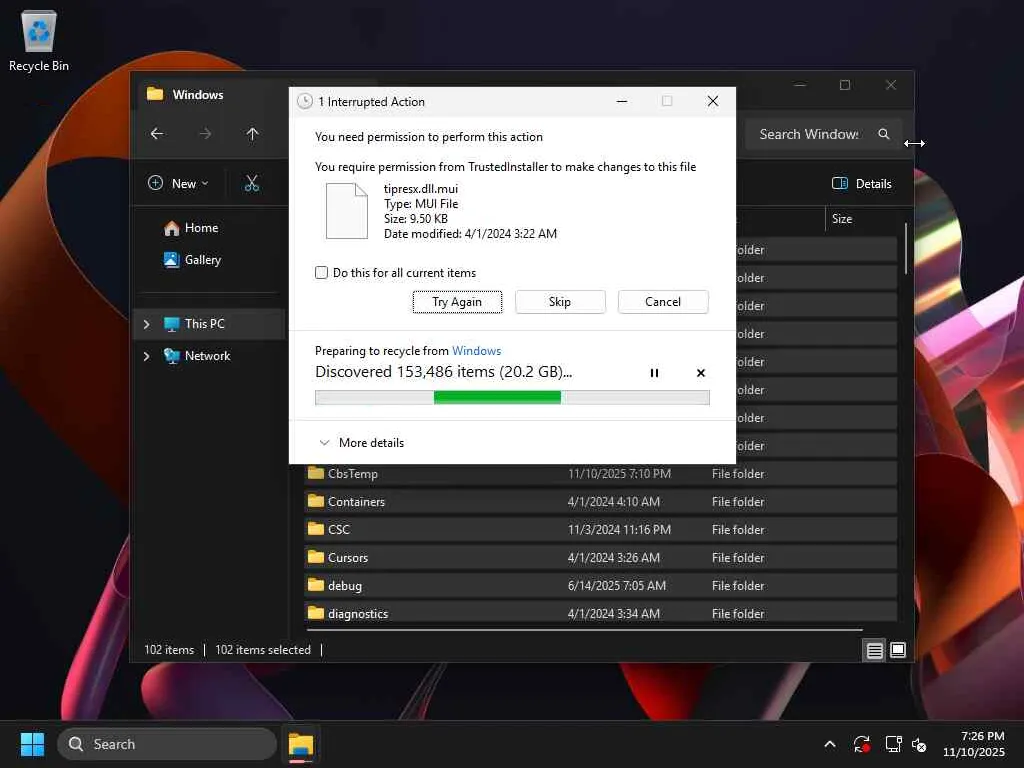This screenshot has height=768, width=1024.
Task: Select the Cursors folder
Action: click(601, 558)
